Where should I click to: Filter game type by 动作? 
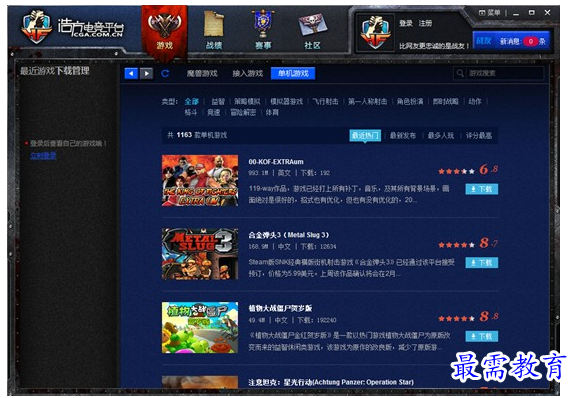click(x=475, y=101)
